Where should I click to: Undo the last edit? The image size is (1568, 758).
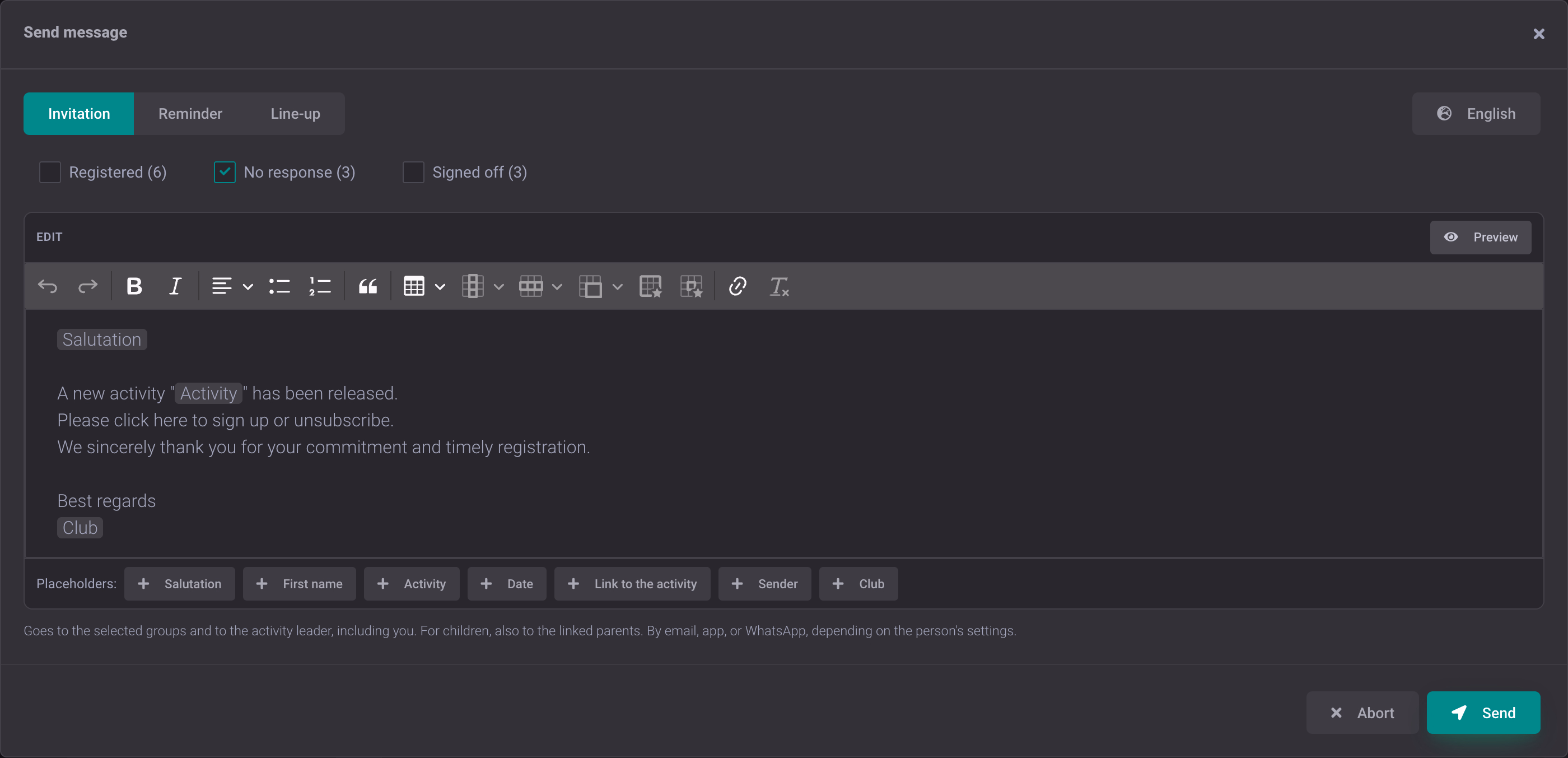point(48,286)
